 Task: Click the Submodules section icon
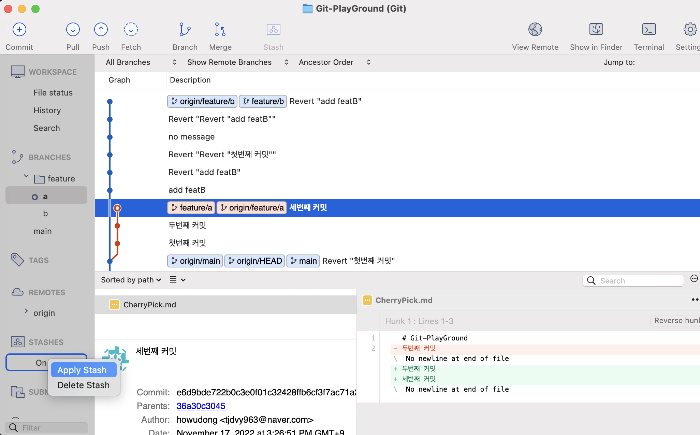click(17, 392)
